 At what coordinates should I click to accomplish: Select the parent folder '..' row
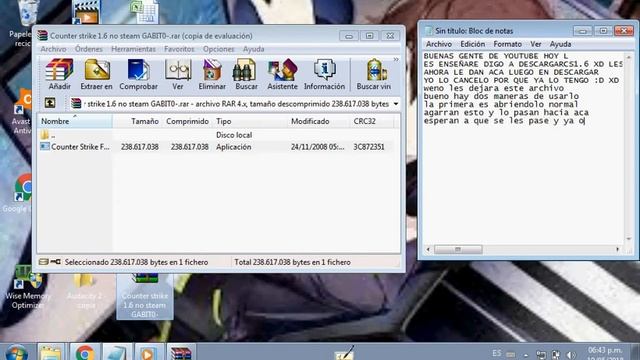(216, 135)
